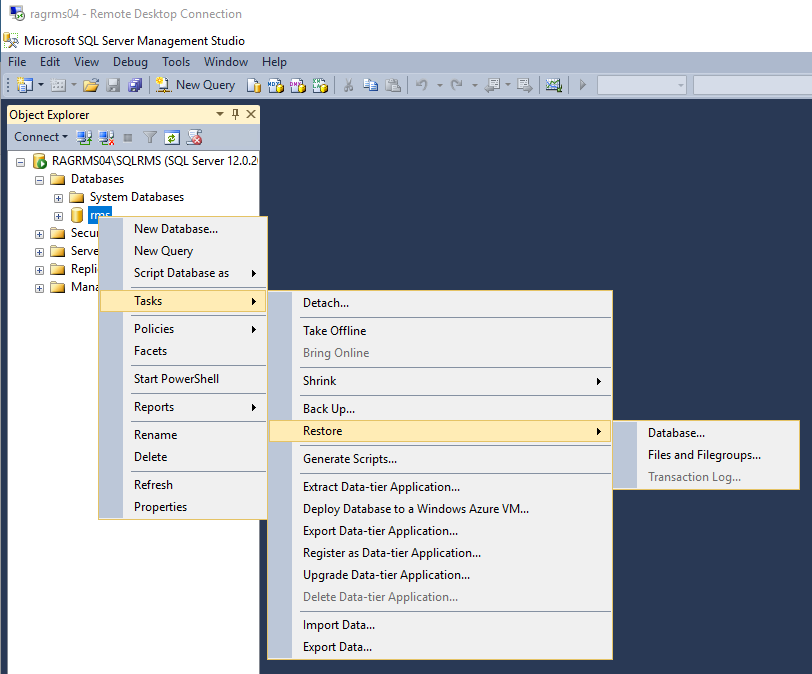Click the New Project toolbar icon
Screen dimensions: 812x674
point(24,85)
